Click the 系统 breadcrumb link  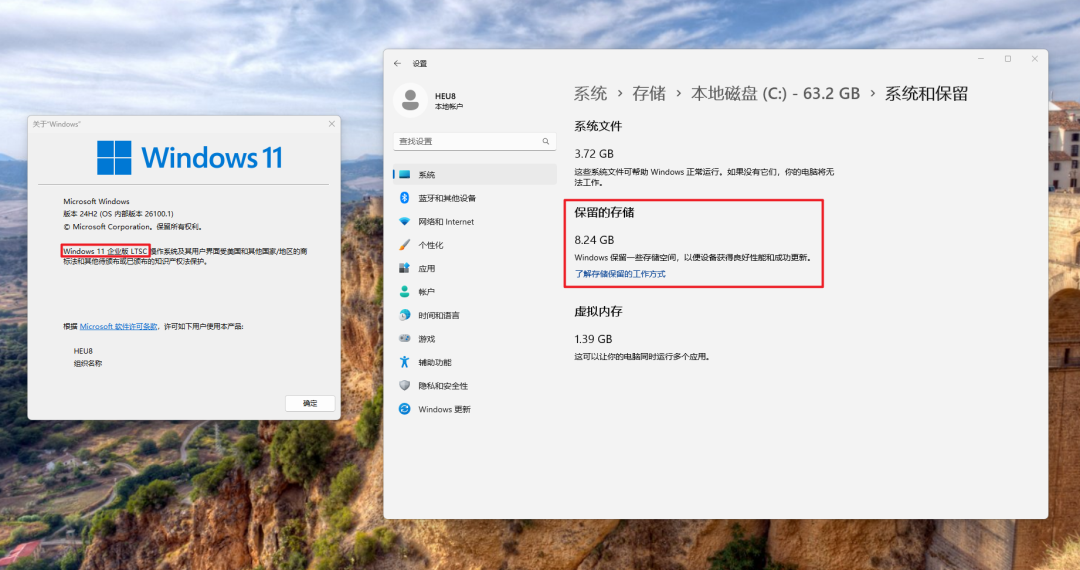590,94
